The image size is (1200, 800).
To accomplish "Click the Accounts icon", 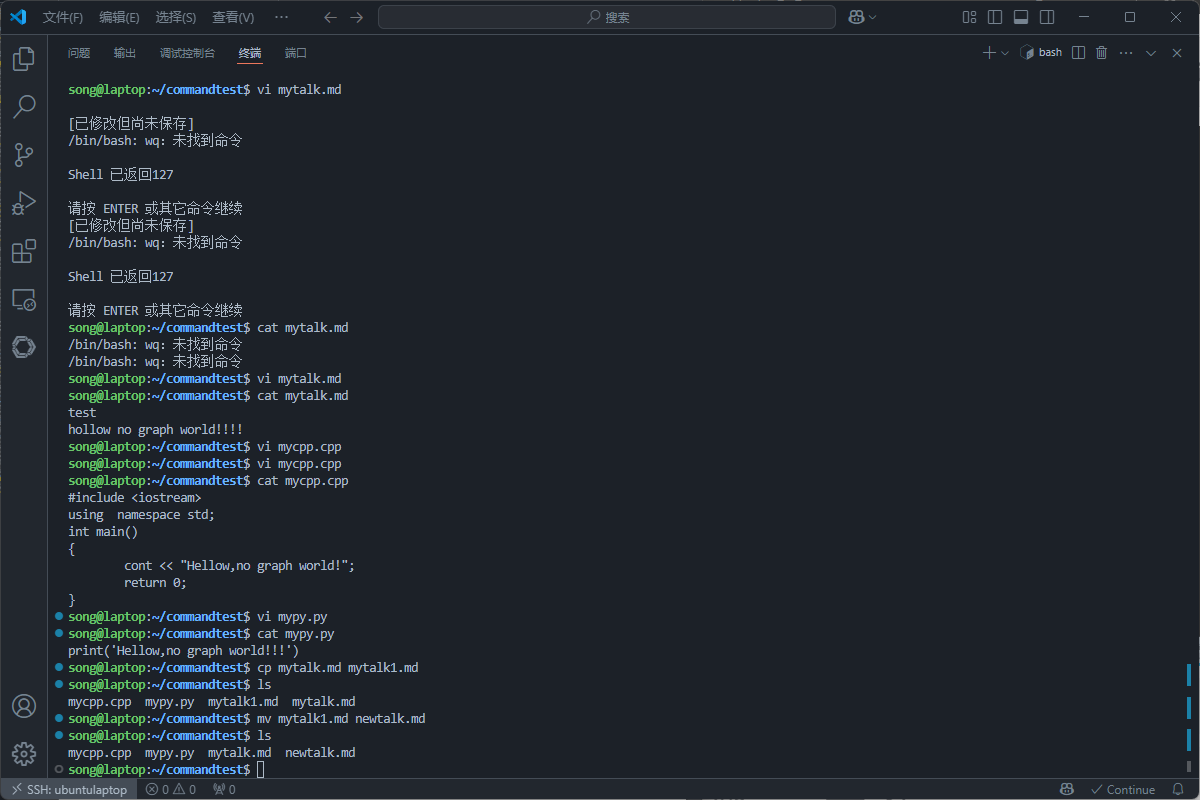I will [24, 706].
